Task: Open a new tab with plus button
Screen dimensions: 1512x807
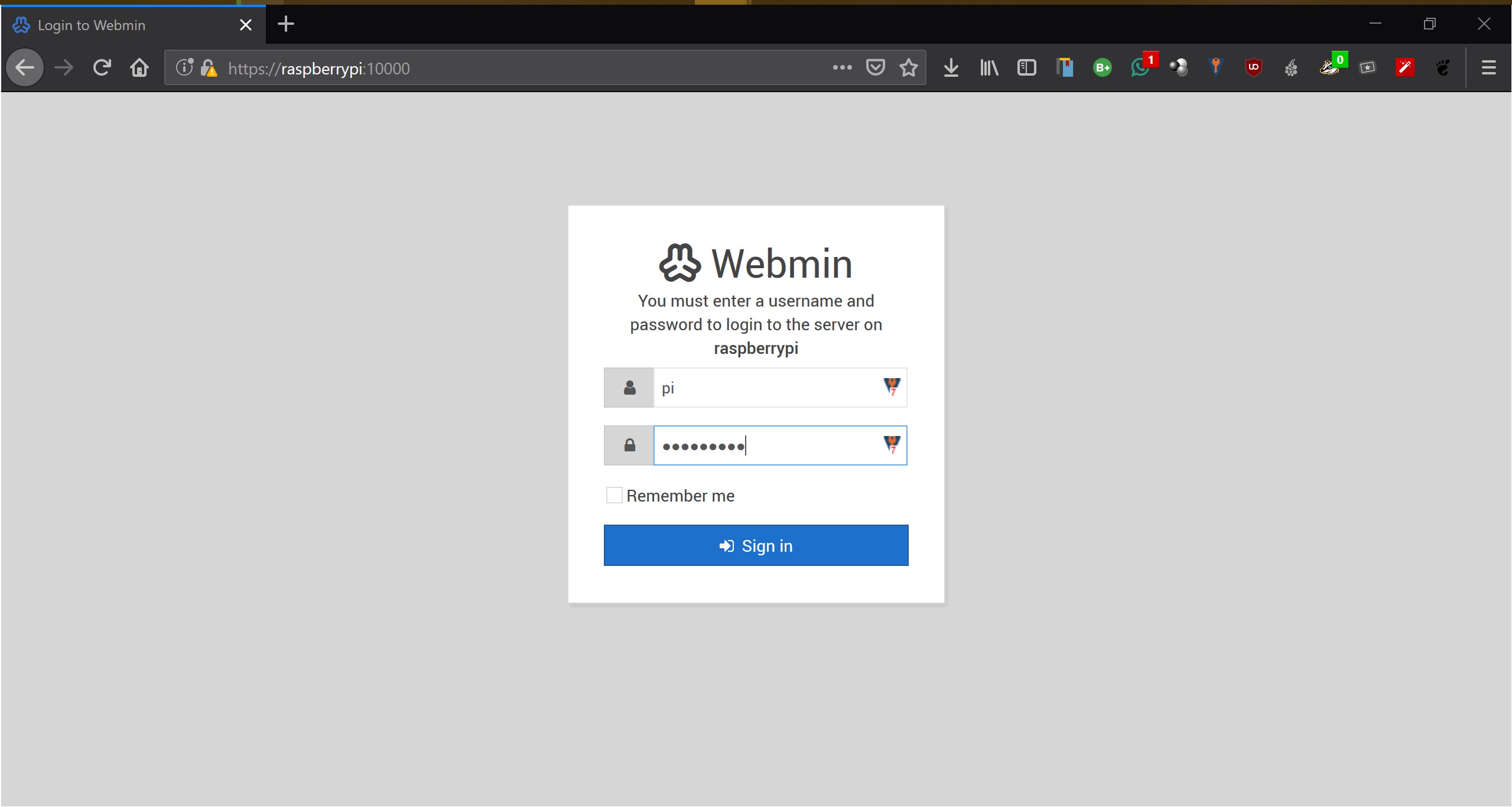Action: point(286,24)
